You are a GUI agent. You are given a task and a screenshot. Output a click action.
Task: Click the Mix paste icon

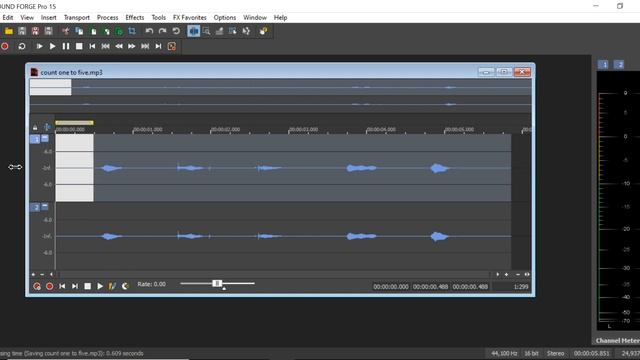(x=106, y=31)
